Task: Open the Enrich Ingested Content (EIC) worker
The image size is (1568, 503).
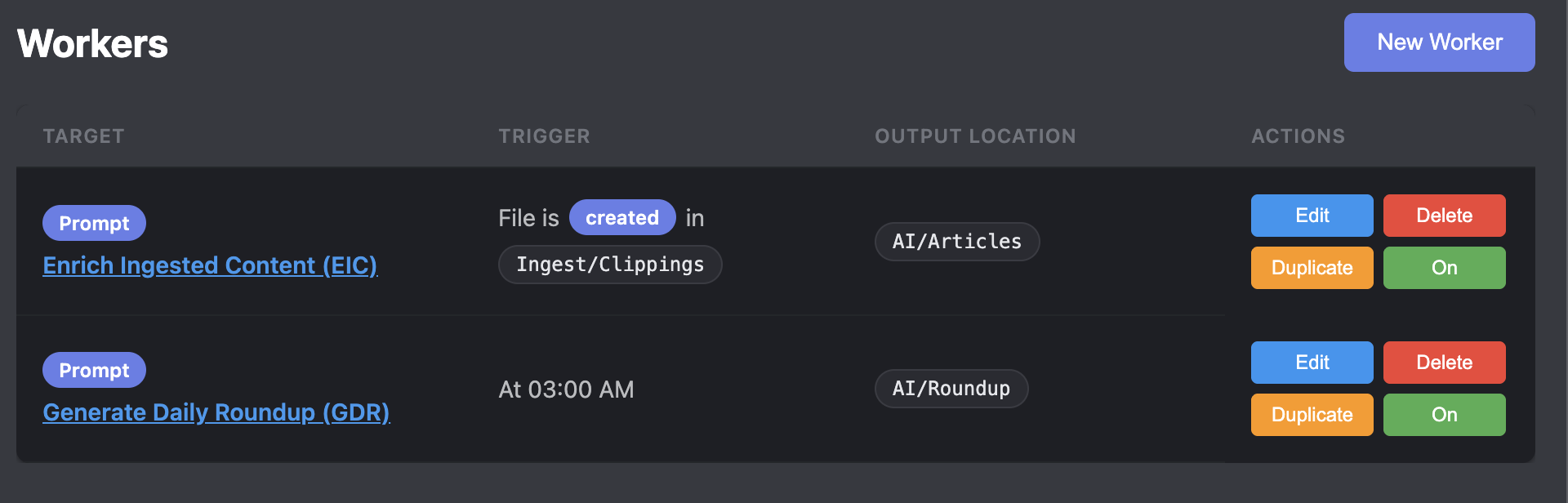Action: (210, 265)
